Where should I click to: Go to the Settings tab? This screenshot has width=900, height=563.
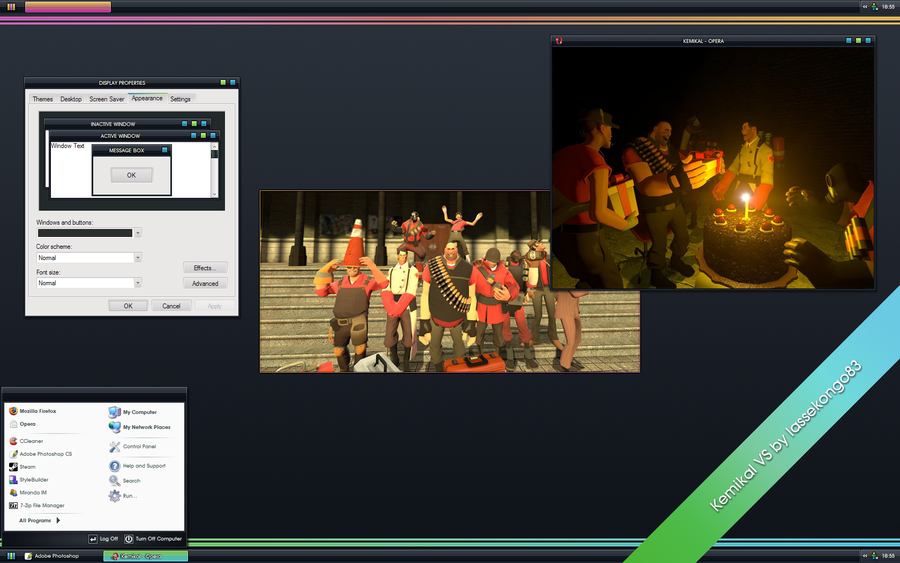(180, 99)
